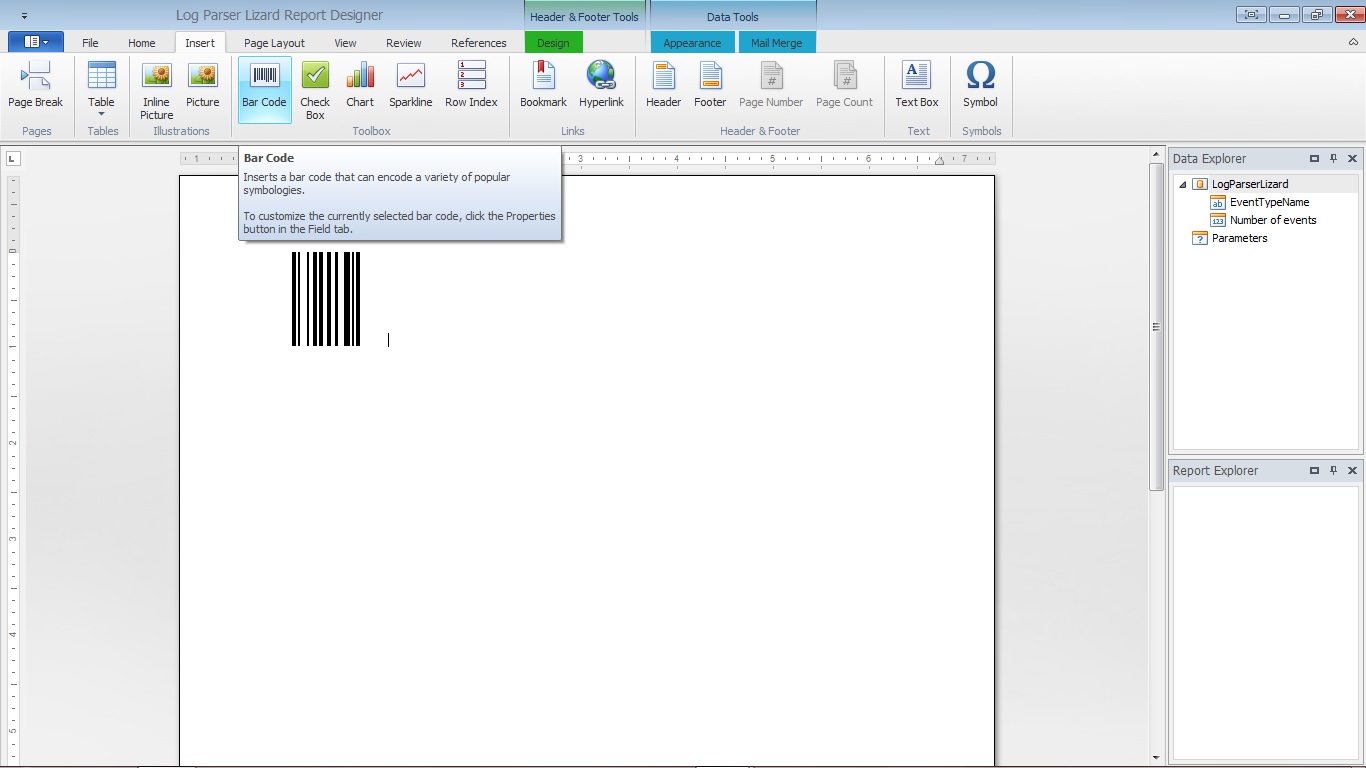Click the Page Count ribbon button
The width and height of the screenshot is (1366, 768).
click(x=844, y=85)
